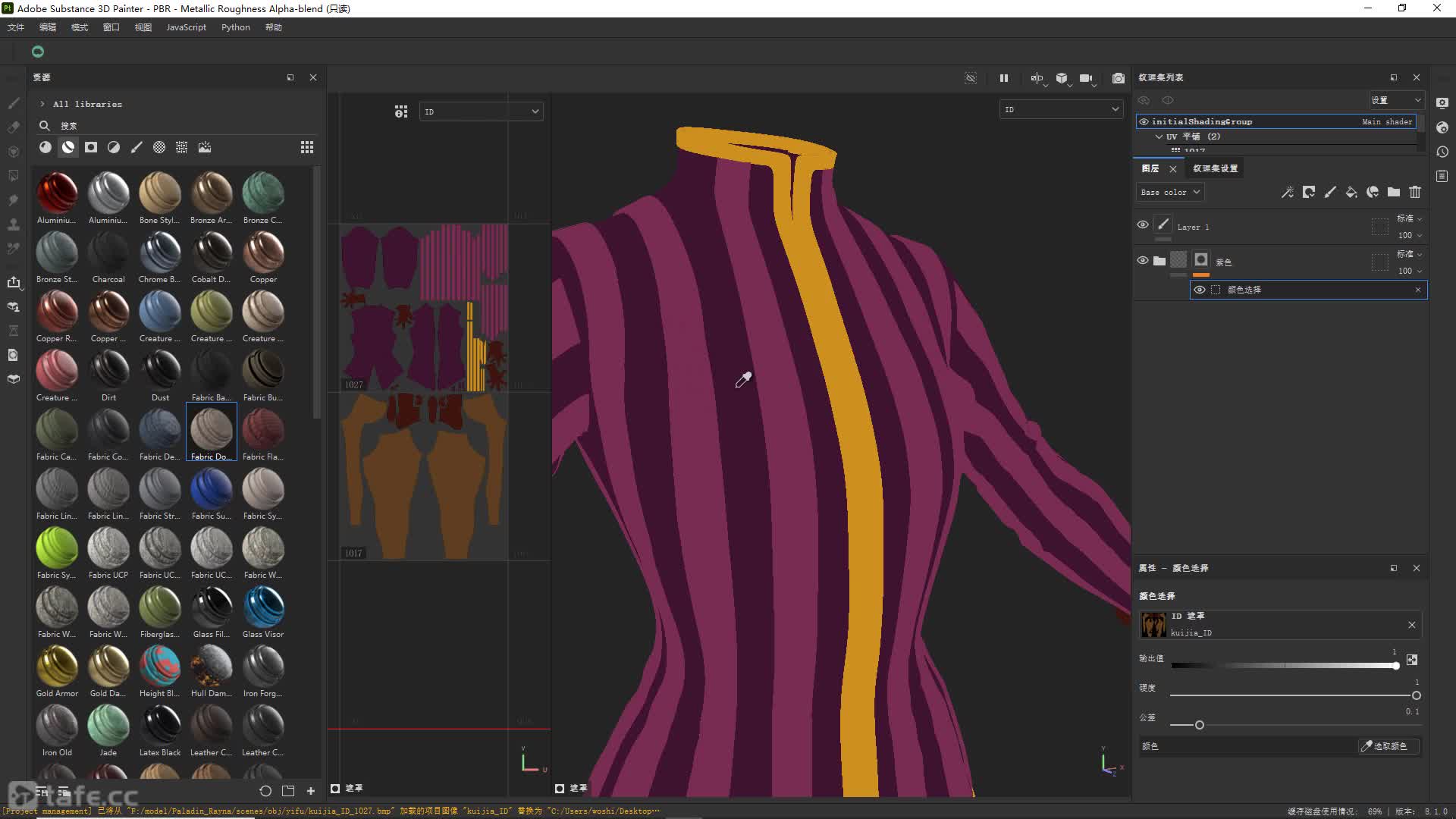1456x819 pixels.
Task: Filter assets by environment maps icon
Action: pos(205,147)
